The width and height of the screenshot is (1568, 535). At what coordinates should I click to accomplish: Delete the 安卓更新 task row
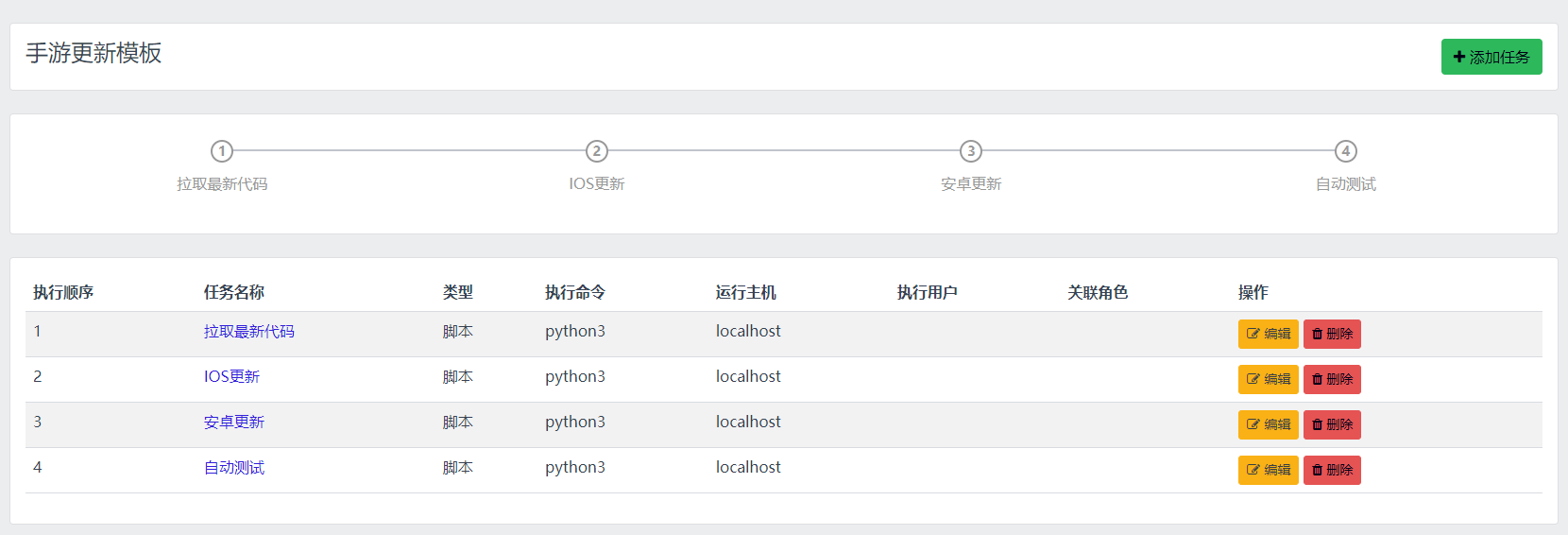(x=1332, y=424)
